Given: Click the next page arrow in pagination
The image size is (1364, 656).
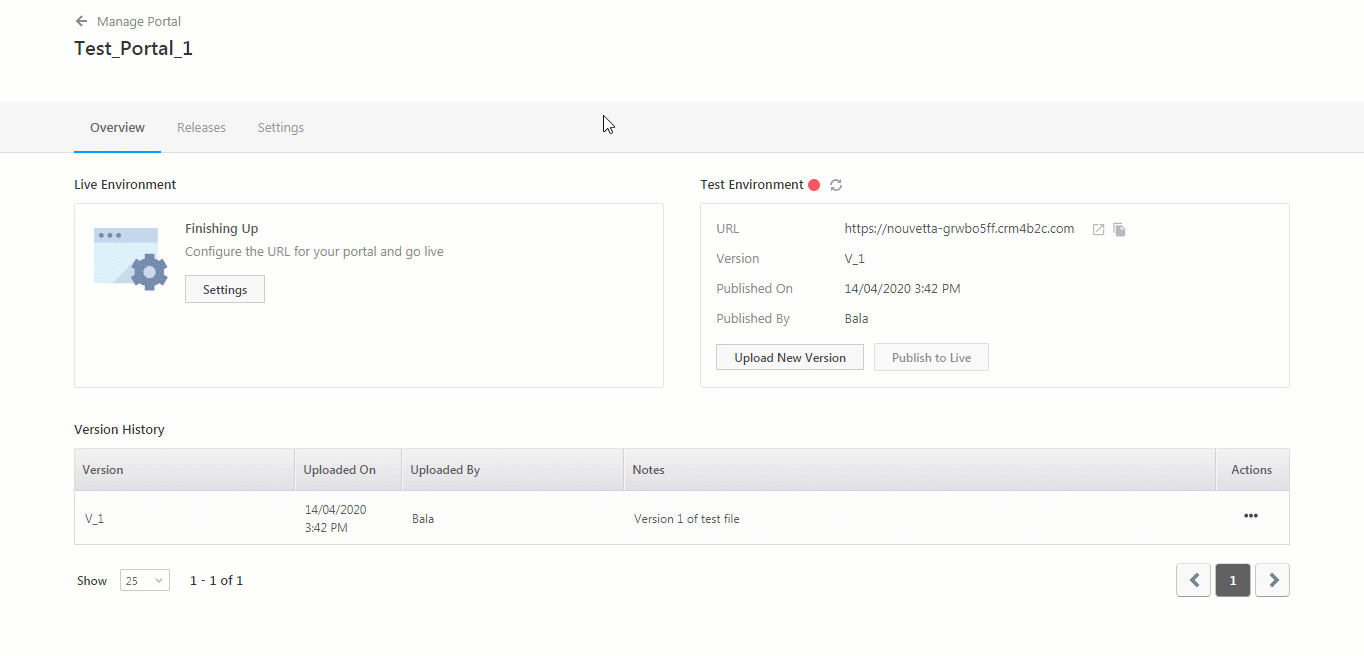Looking at the screenshot, I should pos(1272,580).
